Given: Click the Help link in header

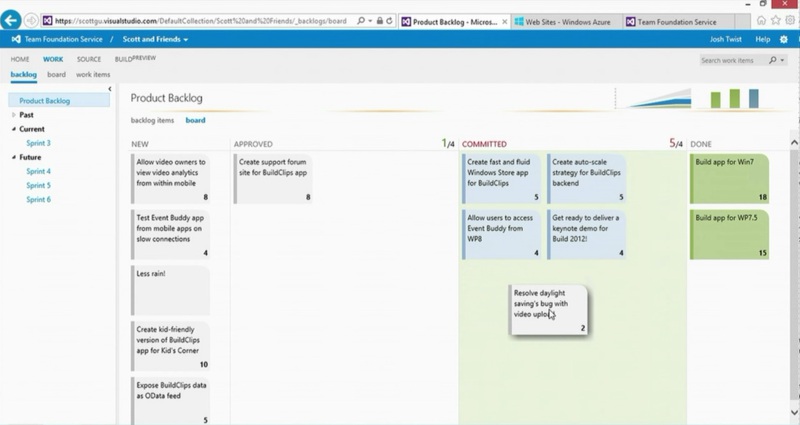Looking at the screenshot, I should click(x=763, y=39).
